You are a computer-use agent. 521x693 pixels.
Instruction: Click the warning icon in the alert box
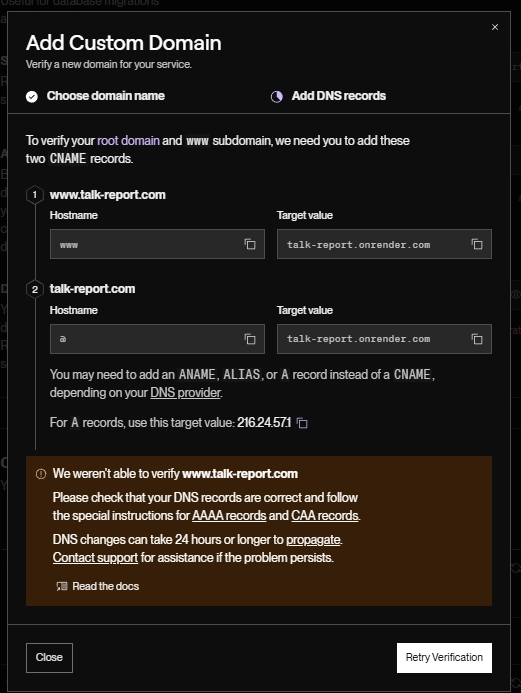click(41, 474)
